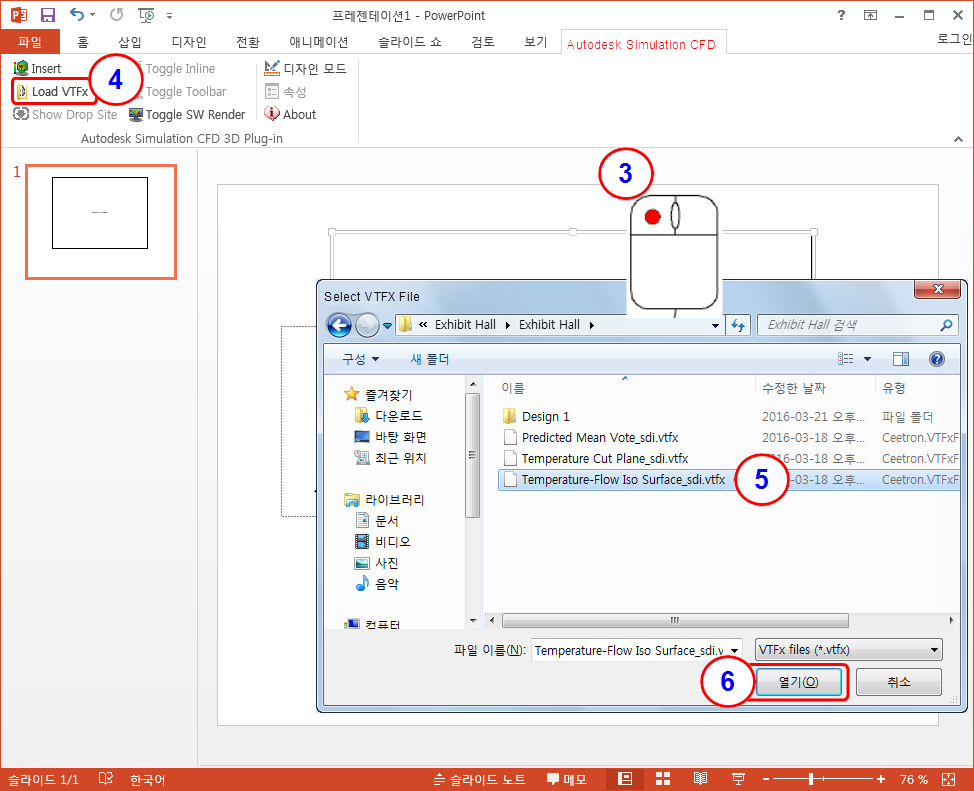Toggle Inline option
974x791 pixels.
pyautogui.click(x=180, y=68)
